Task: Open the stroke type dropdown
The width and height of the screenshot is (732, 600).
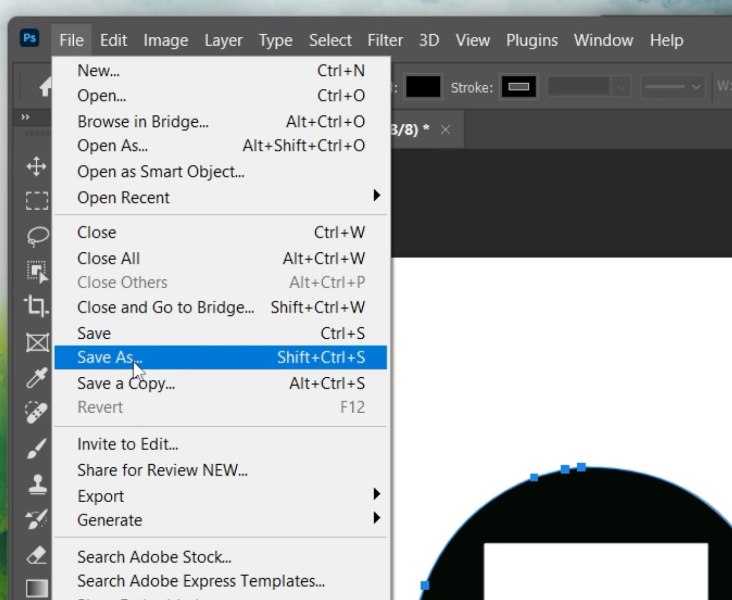Action: 673,87
